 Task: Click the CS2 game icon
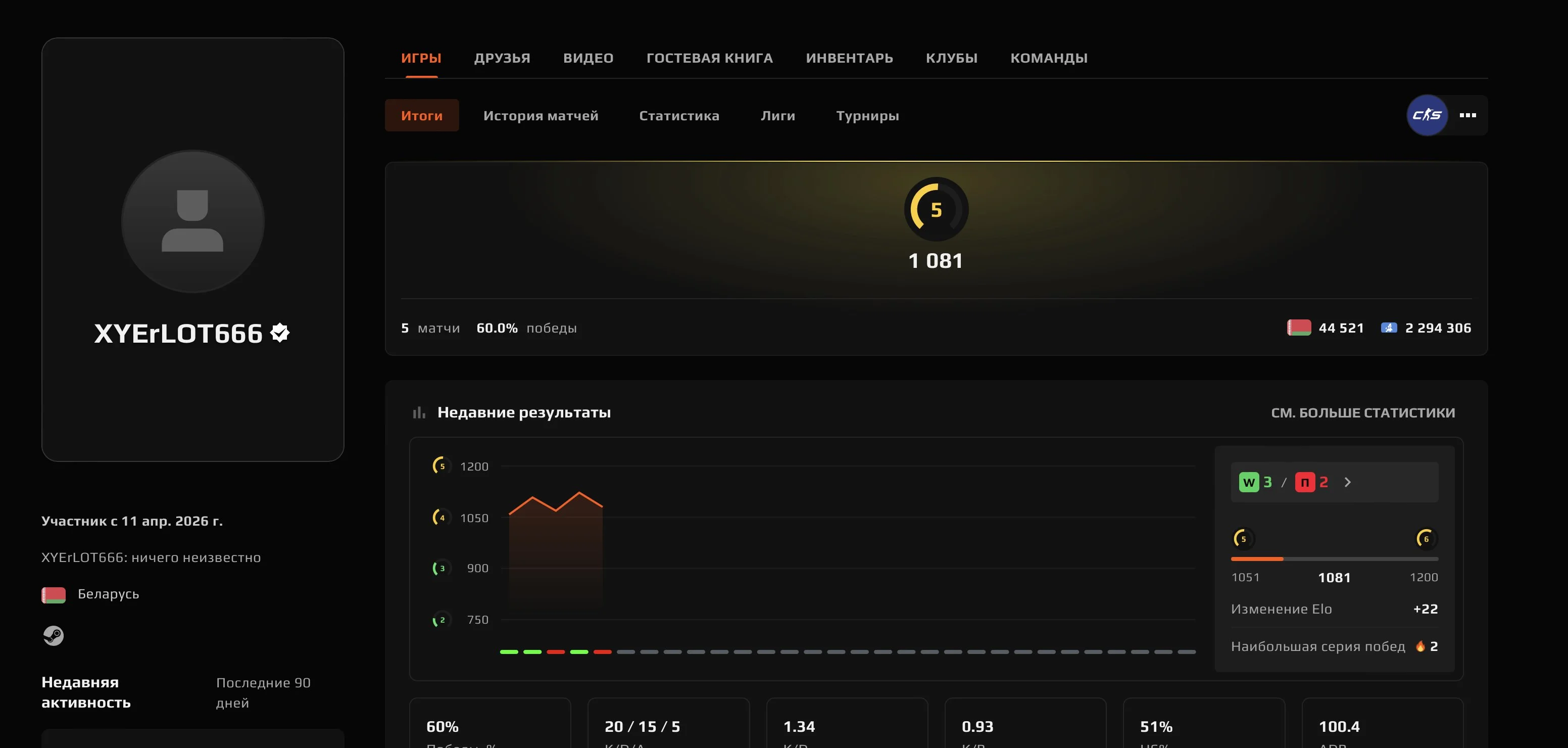[x=1427, y=115]
